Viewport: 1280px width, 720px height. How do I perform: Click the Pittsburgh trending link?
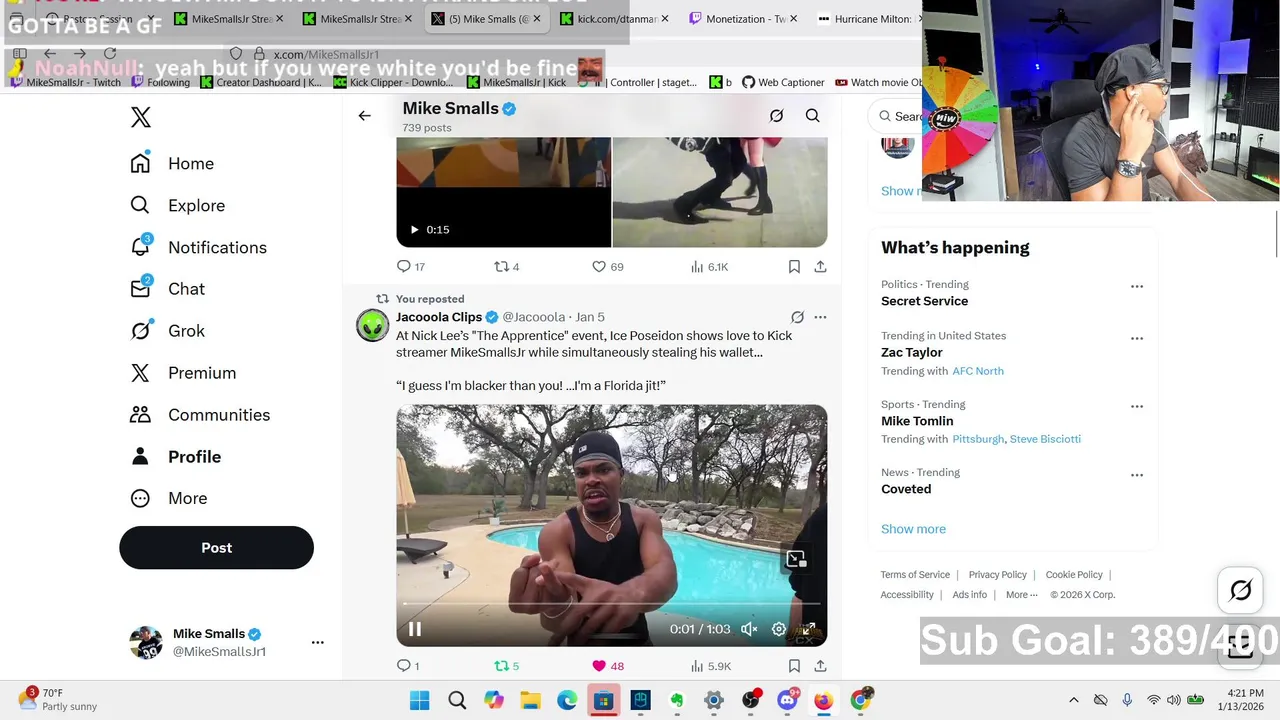(x=978, y=439)
